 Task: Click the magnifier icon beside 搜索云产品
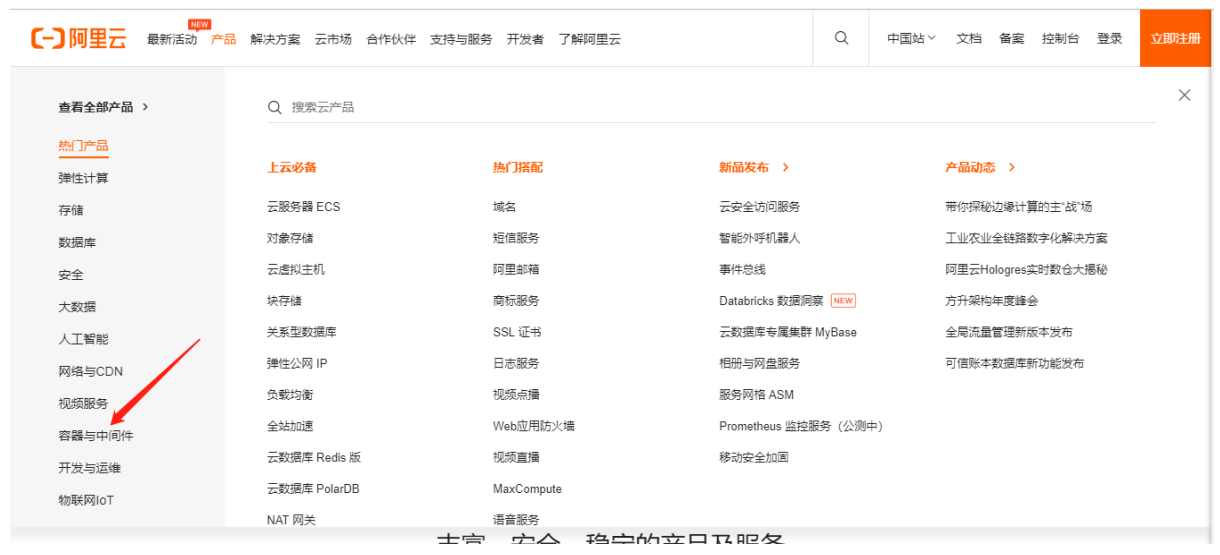coord(275,107)
